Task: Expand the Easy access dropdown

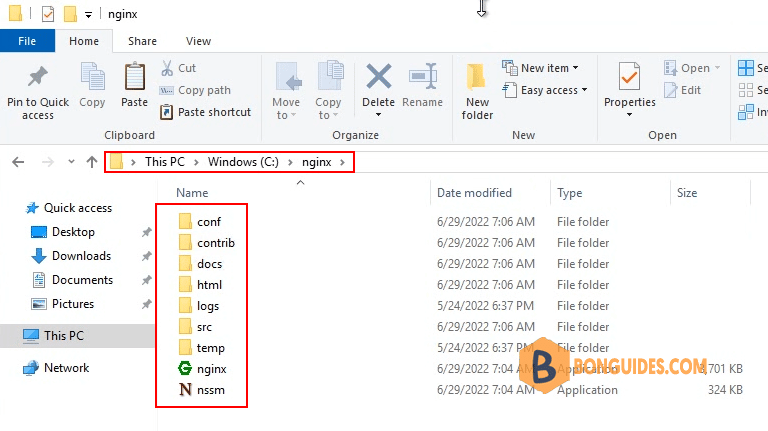Action: pos(584,90)
